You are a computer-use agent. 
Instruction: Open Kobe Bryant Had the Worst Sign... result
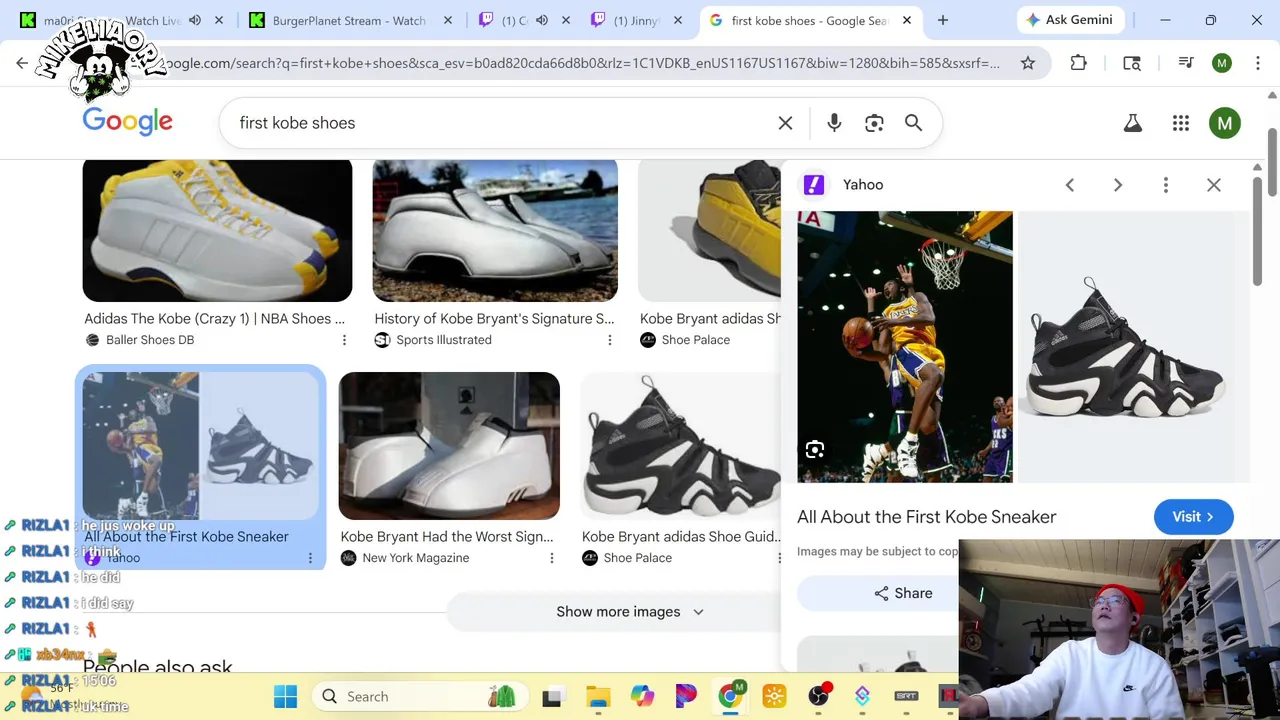[447, 537]
